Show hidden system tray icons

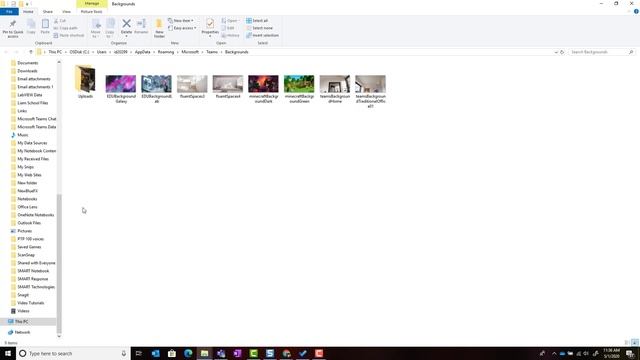(554, 353)
